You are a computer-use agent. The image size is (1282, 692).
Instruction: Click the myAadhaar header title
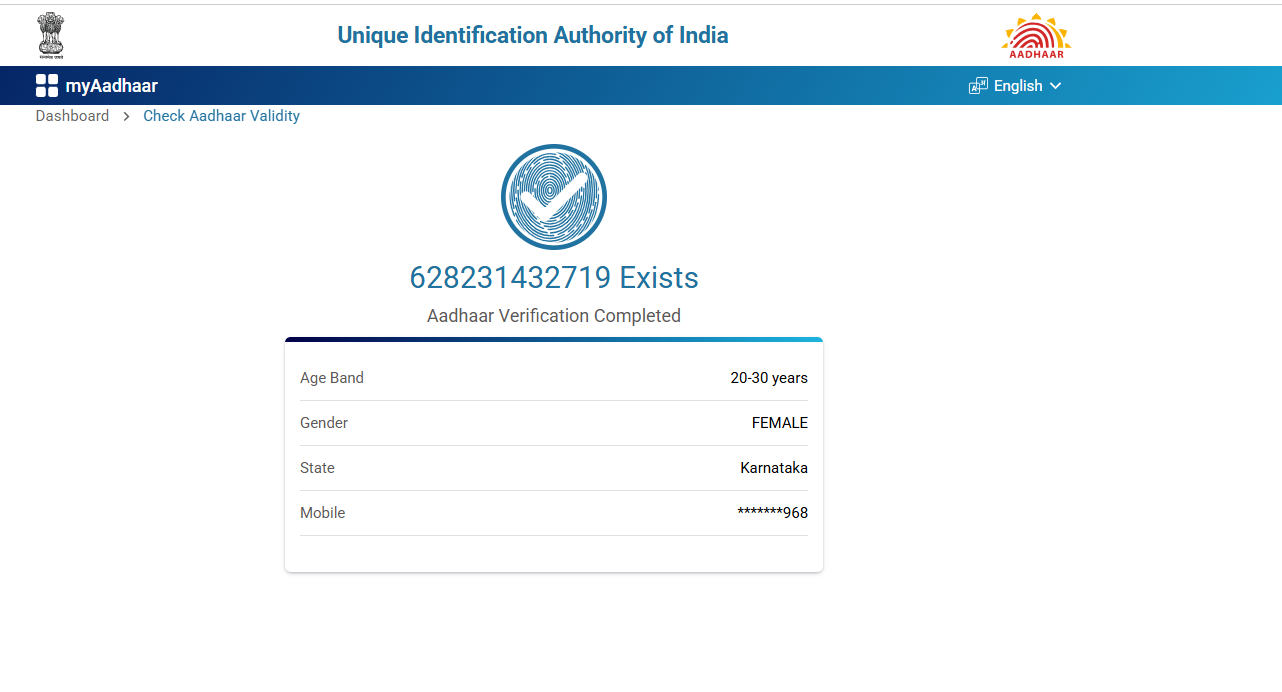point(112,86)
